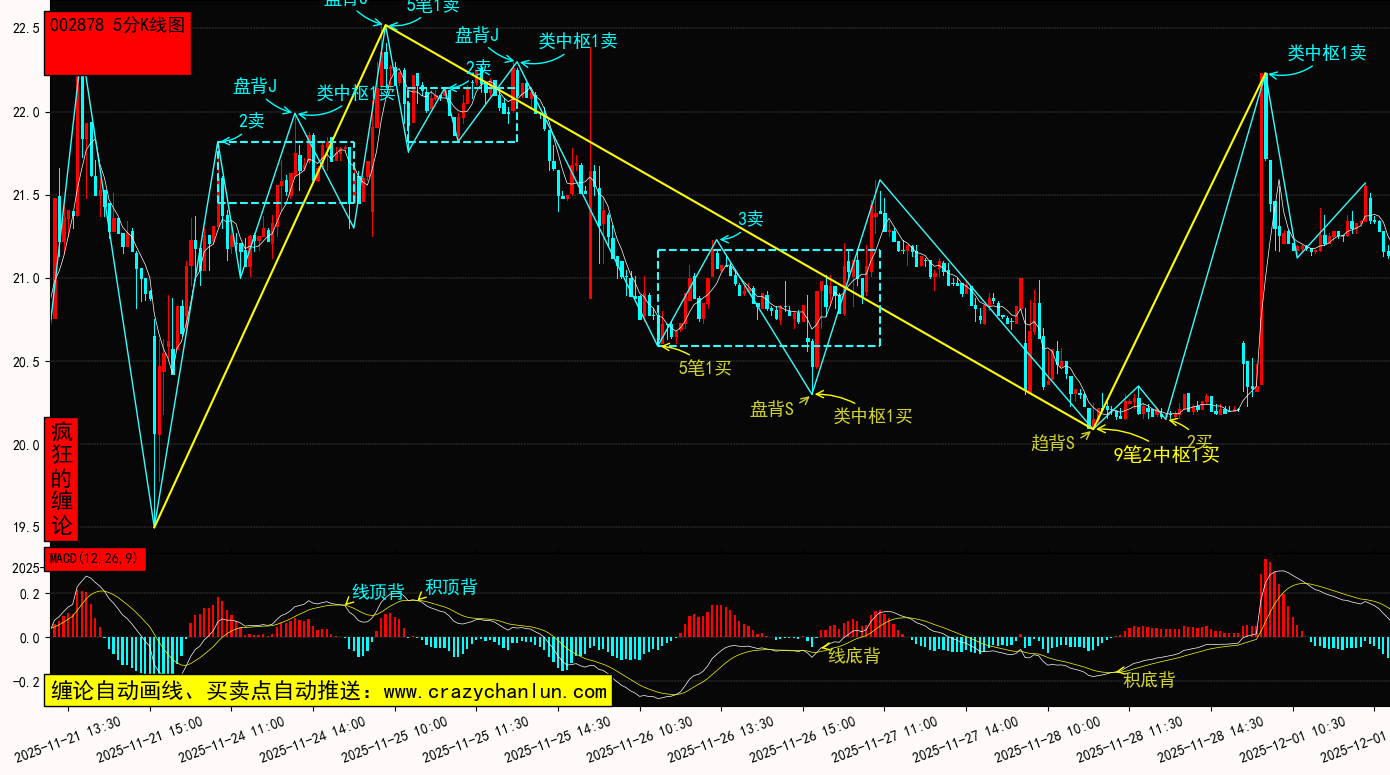Select the 5笔1卖 sell signal marker

[x=433, y=6]
